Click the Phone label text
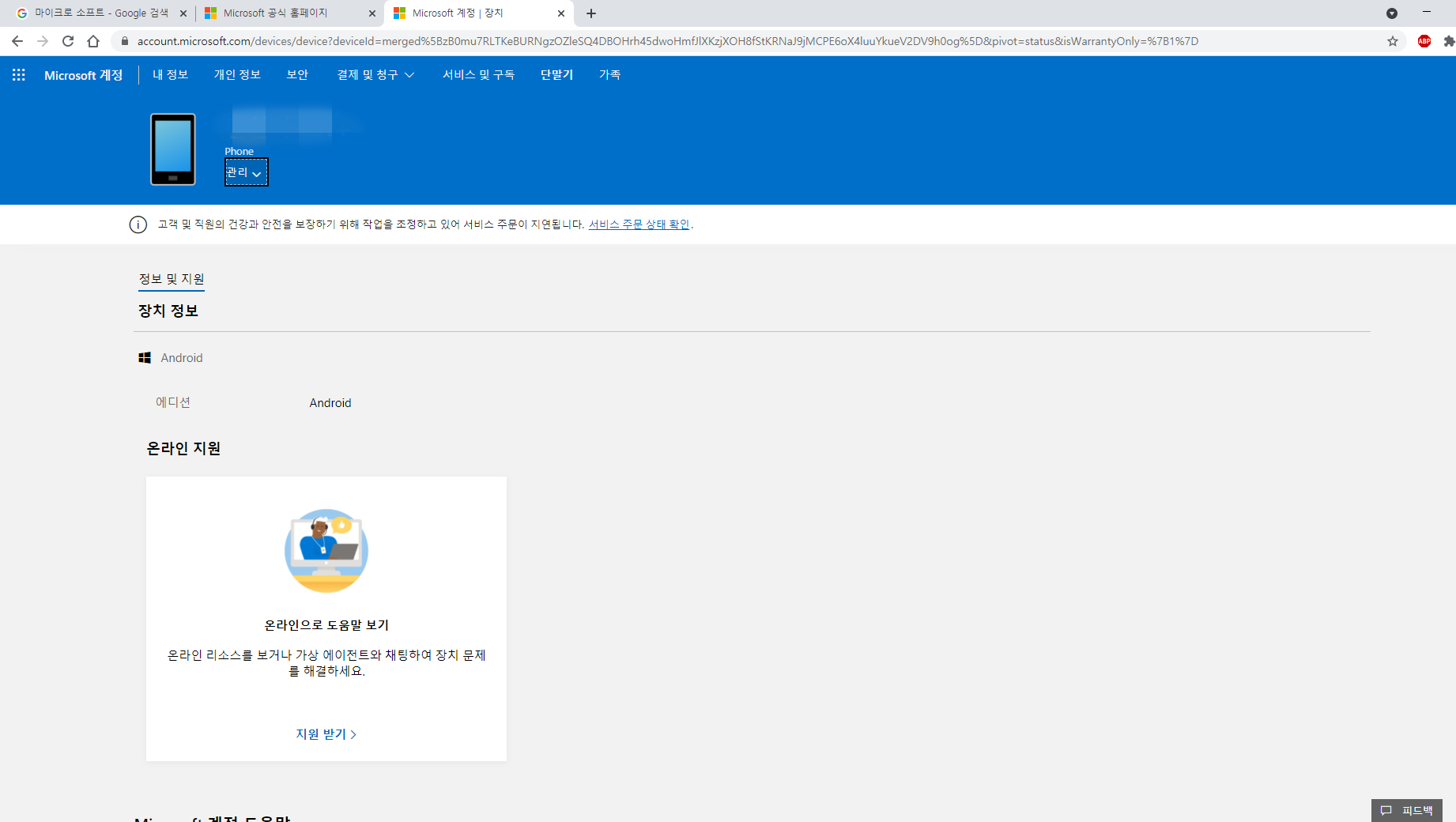This screenshot has height=822, width=1456. pyautogui.click(x=239, y=152)
